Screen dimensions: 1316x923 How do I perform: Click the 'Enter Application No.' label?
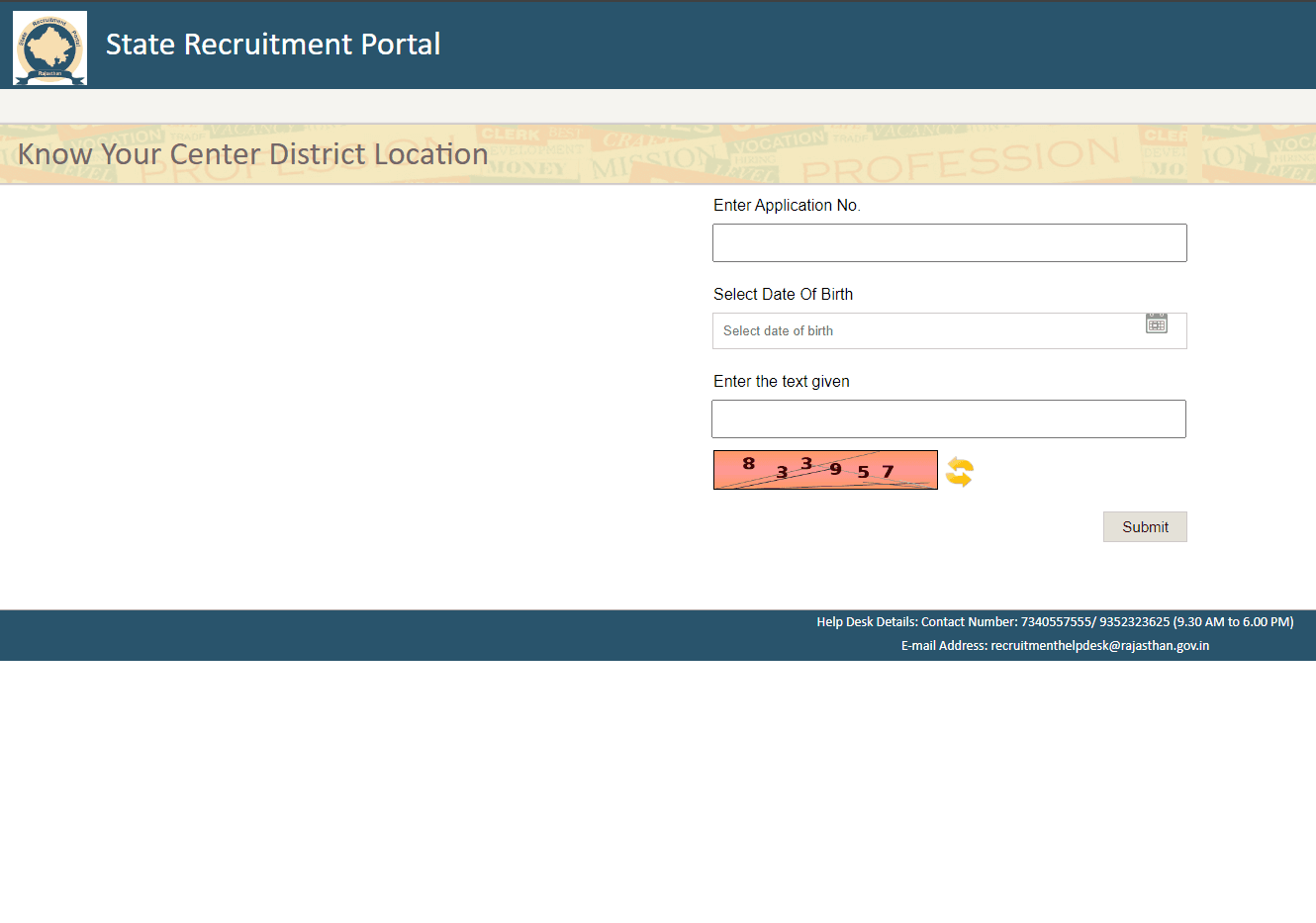787,206
